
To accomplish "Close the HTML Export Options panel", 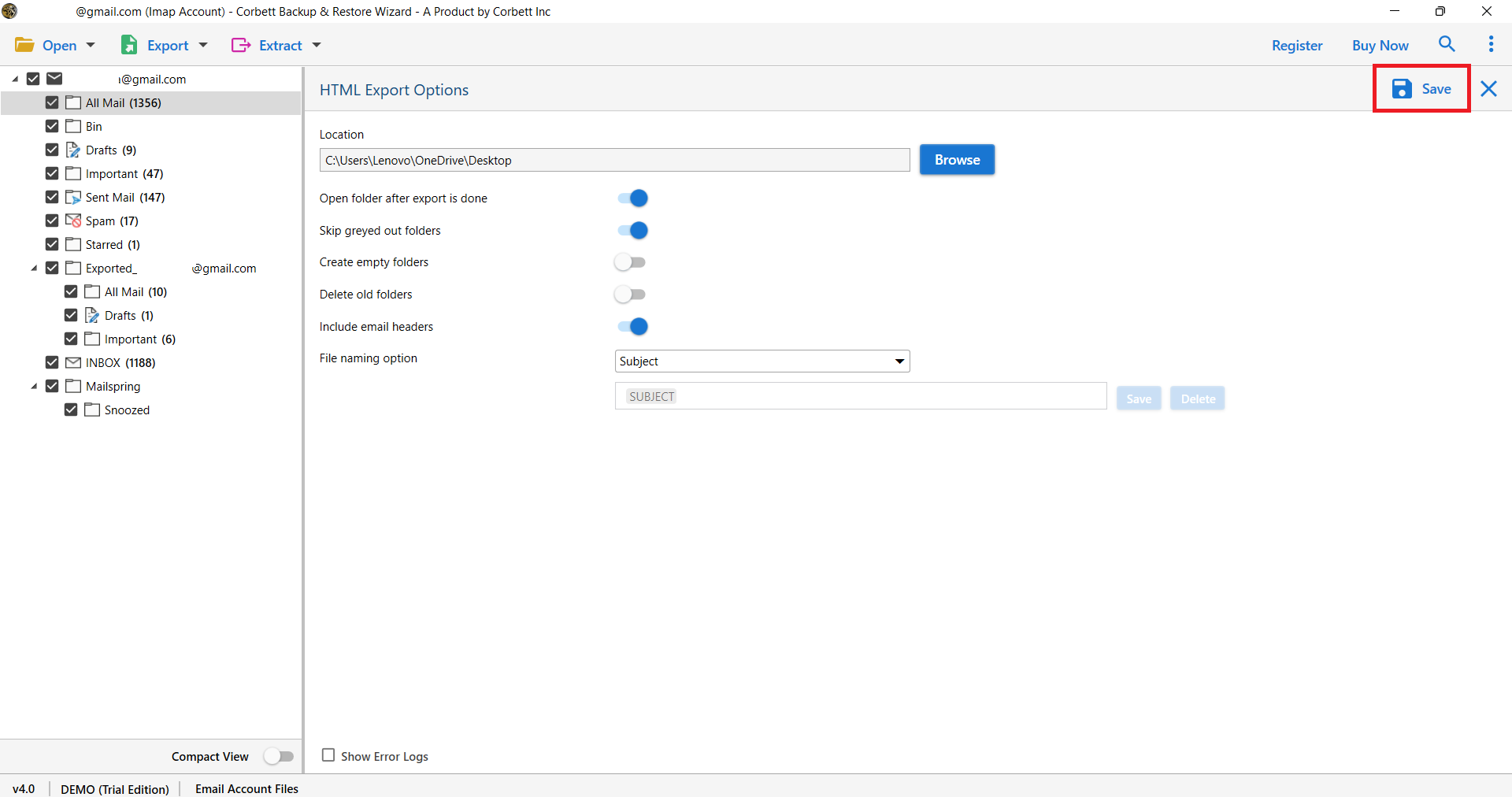I will pos(1488,89).
